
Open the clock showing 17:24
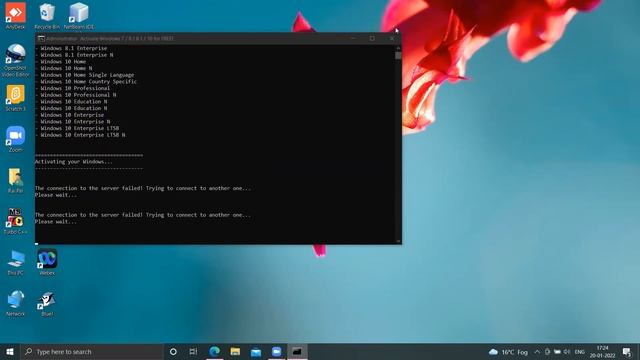[602, 352]
